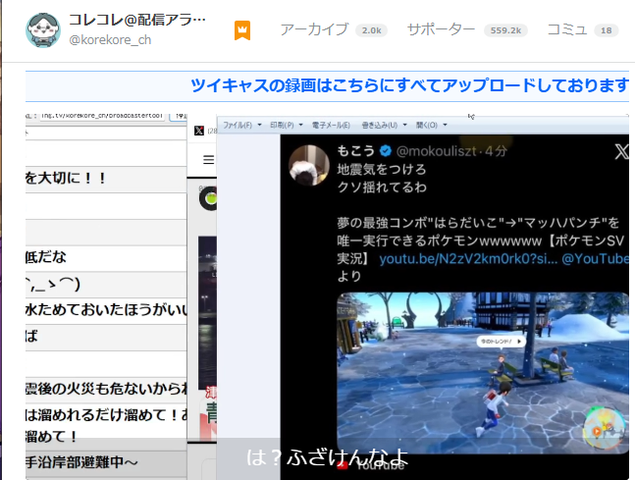Click the orange crown membership badge
This screenshot has width=635, height=480.
(242, 30)
